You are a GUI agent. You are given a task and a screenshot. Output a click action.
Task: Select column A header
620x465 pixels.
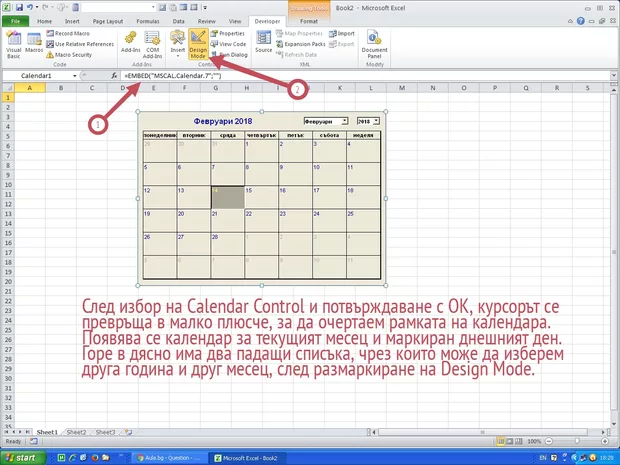click(30, 88)
